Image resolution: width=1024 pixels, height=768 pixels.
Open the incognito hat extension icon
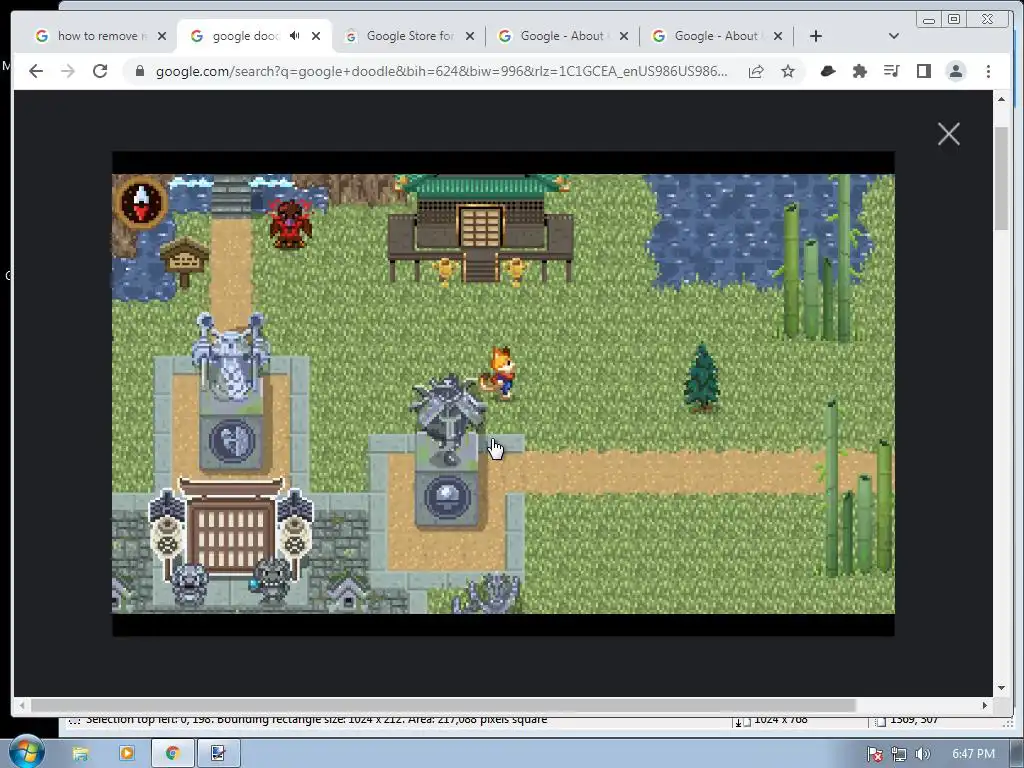tap(827, 71)
